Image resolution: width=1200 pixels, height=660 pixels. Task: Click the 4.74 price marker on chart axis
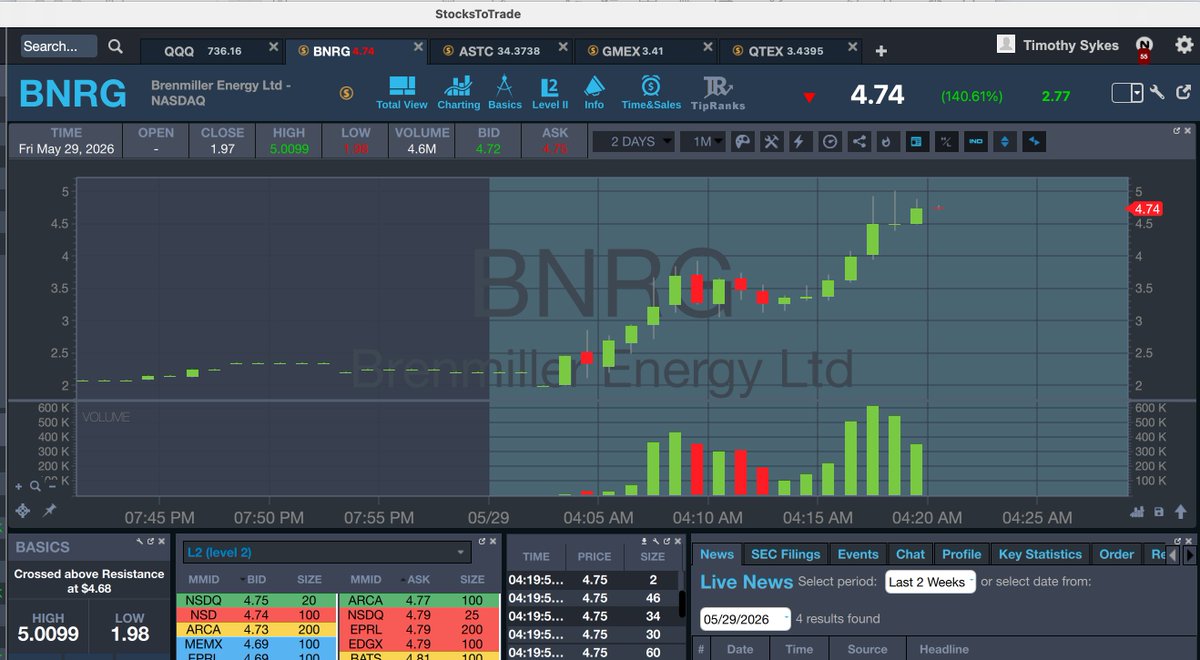(1144, 208)
